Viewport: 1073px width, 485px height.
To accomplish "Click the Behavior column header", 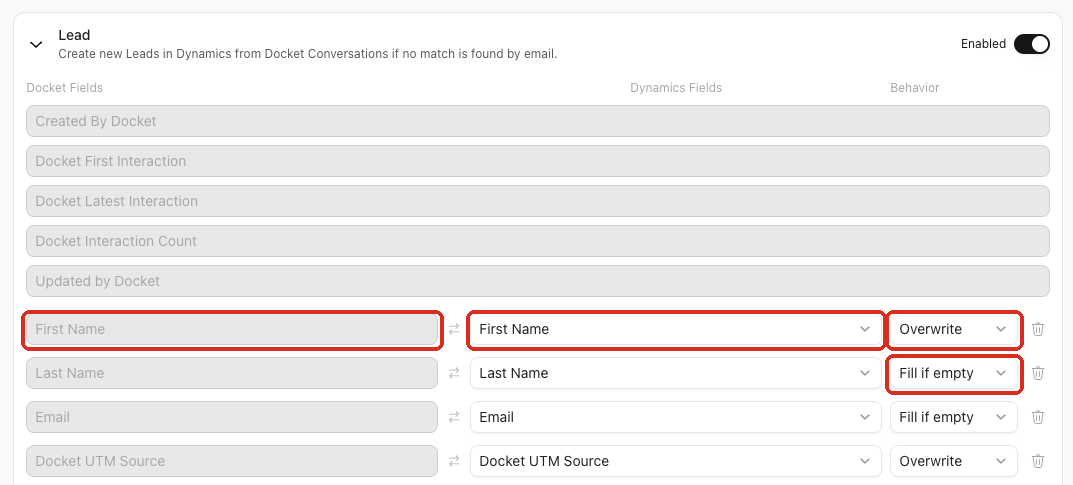I will [914, 88].
